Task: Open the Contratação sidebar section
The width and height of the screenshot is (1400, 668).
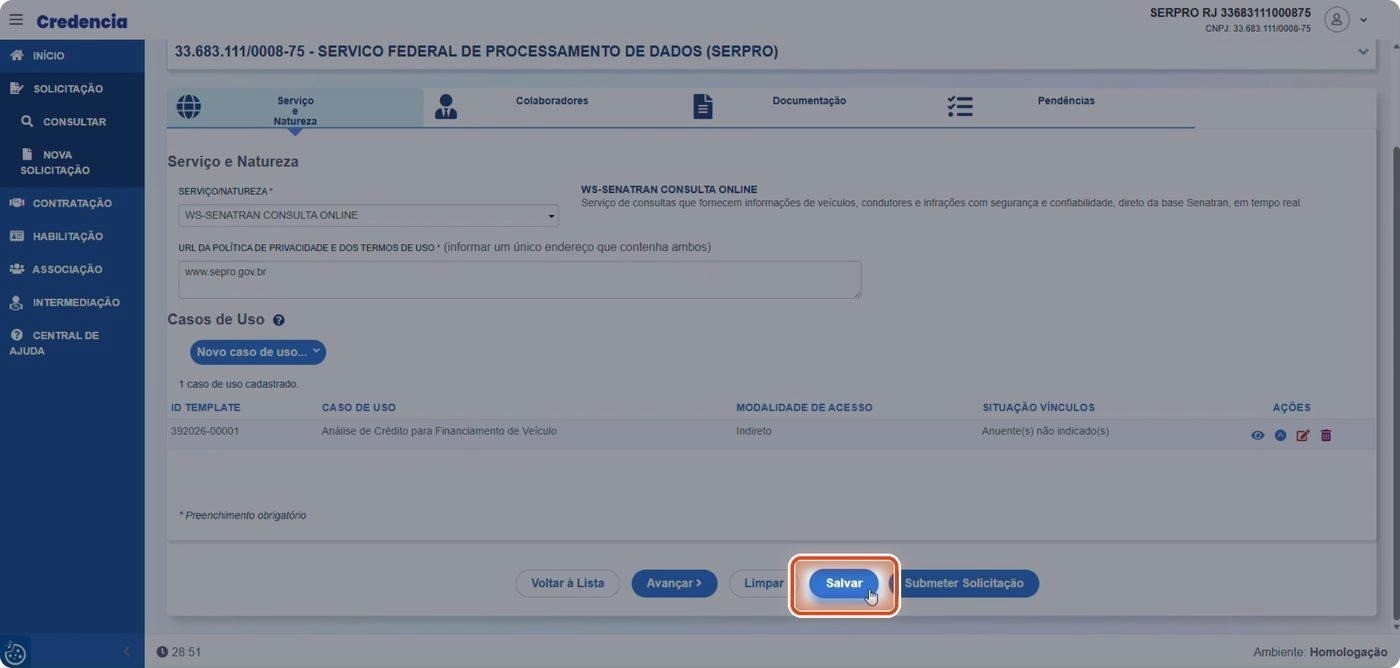Action: point(72,203)
